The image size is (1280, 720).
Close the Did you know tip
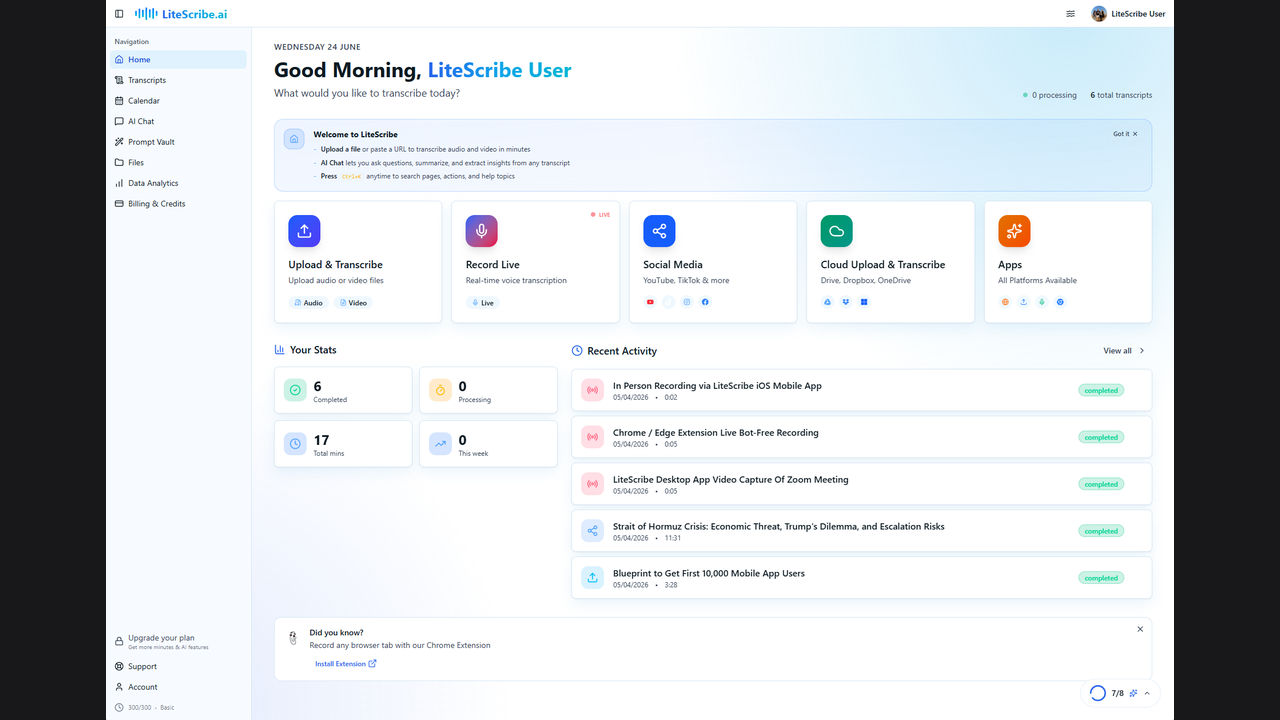click(x=1140, y=629)
